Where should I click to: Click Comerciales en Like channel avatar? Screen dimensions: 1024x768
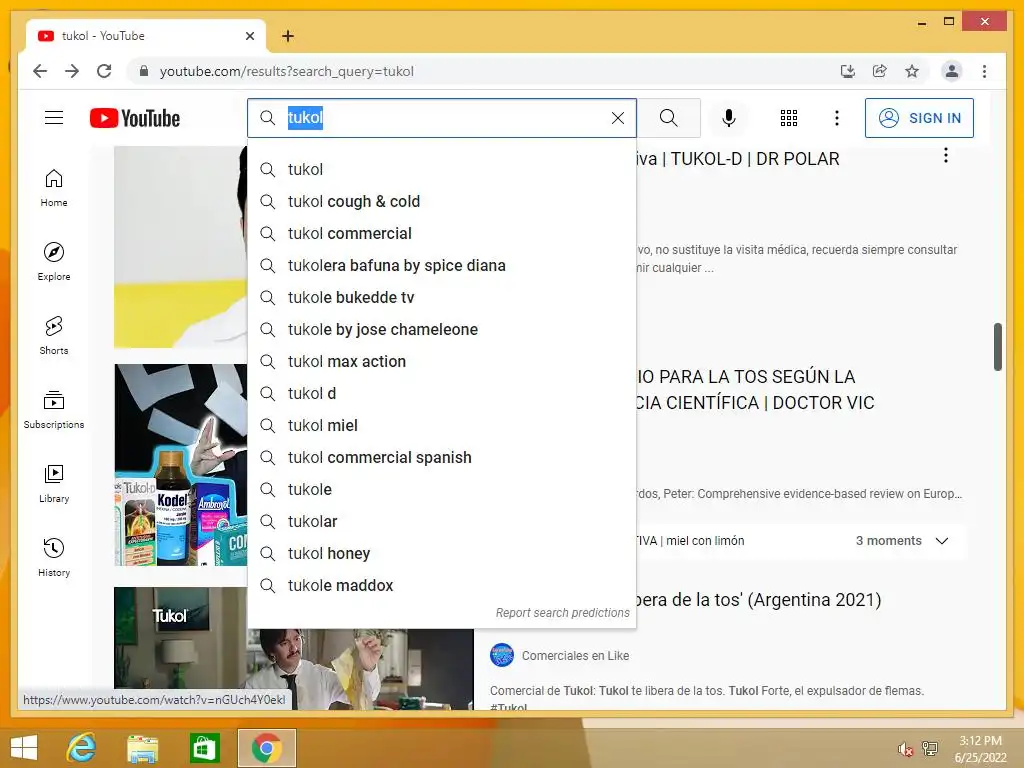(502, 655)
